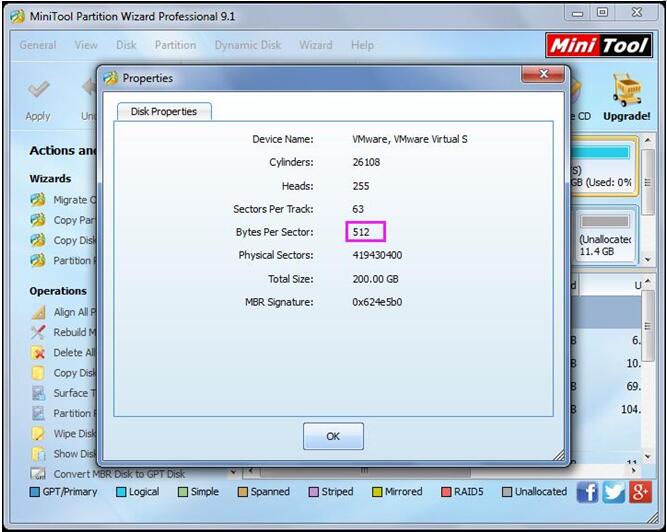Click the Heads value 255
This screenshot has height=532, width=667.
361,186
